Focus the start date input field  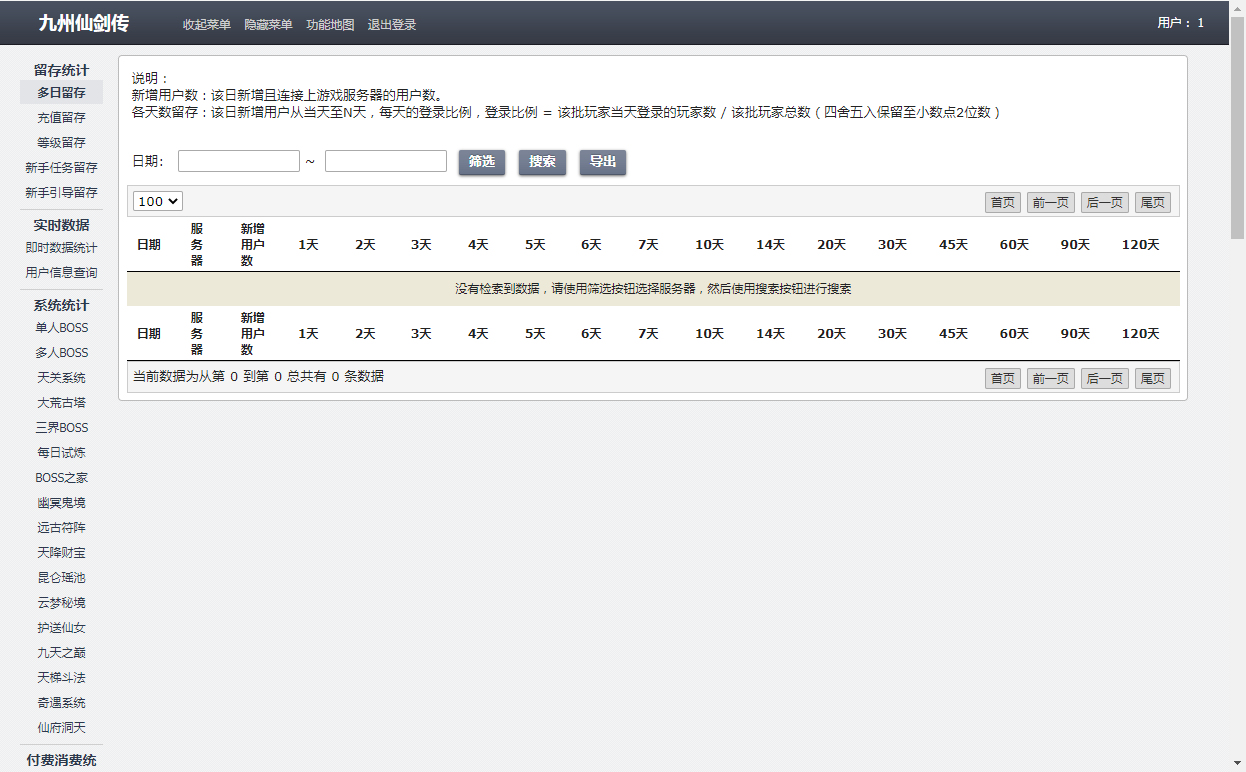[x=239, y=161]
